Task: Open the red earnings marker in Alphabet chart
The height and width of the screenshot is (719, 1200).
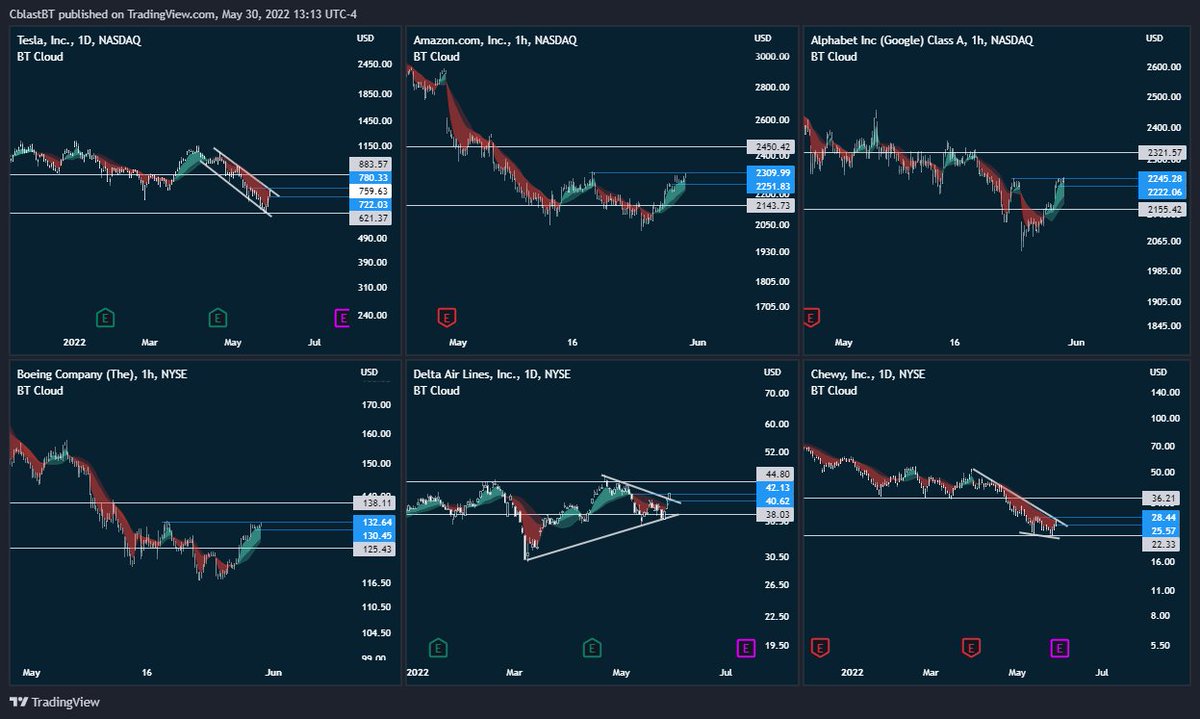Action: [811, 318]
